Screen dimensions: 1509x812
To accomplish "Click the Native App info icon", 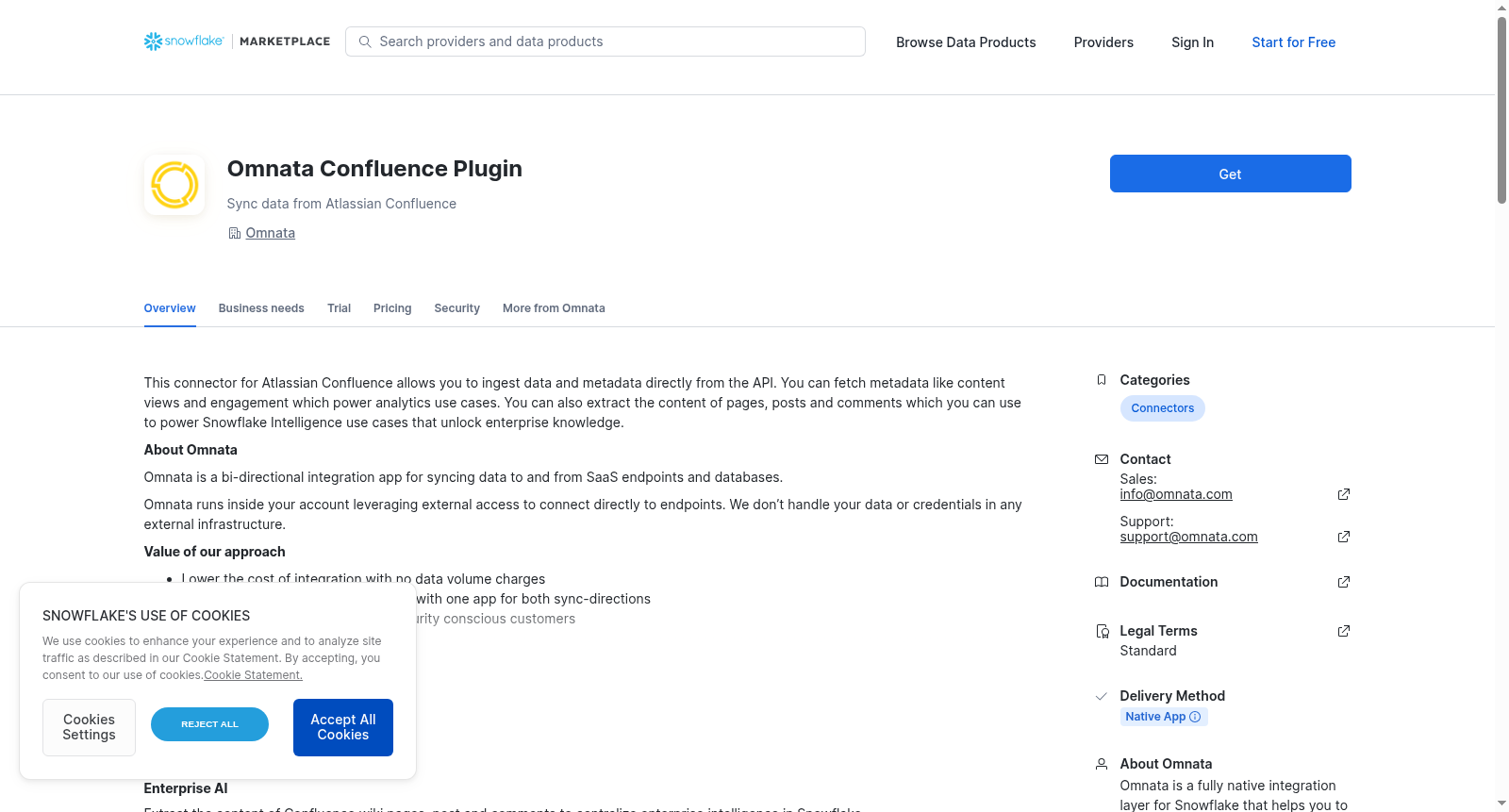I will click(x=1195, y=717).
